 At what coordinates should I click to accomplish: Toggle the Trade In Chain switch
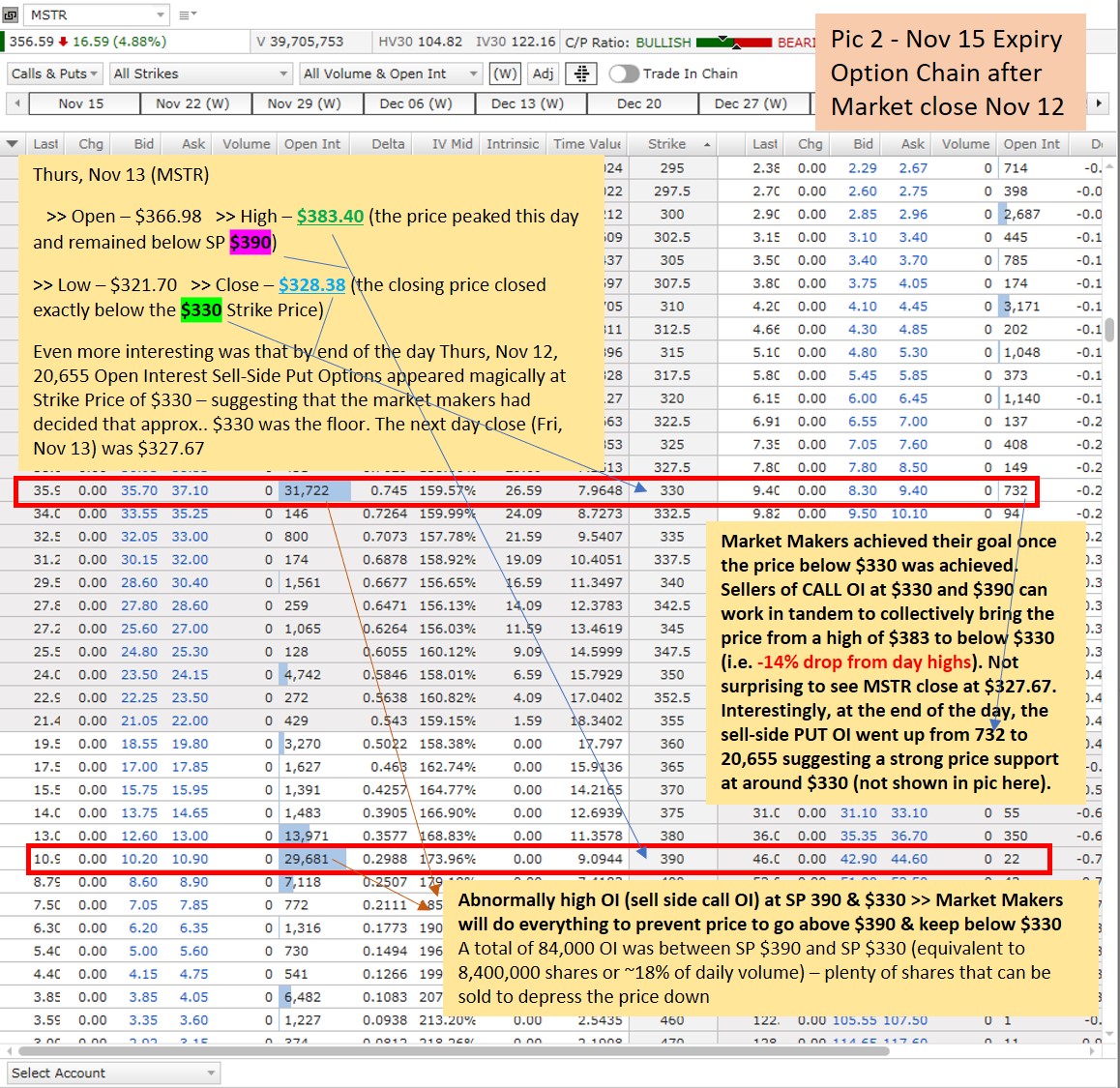click(x=624, y=74)
